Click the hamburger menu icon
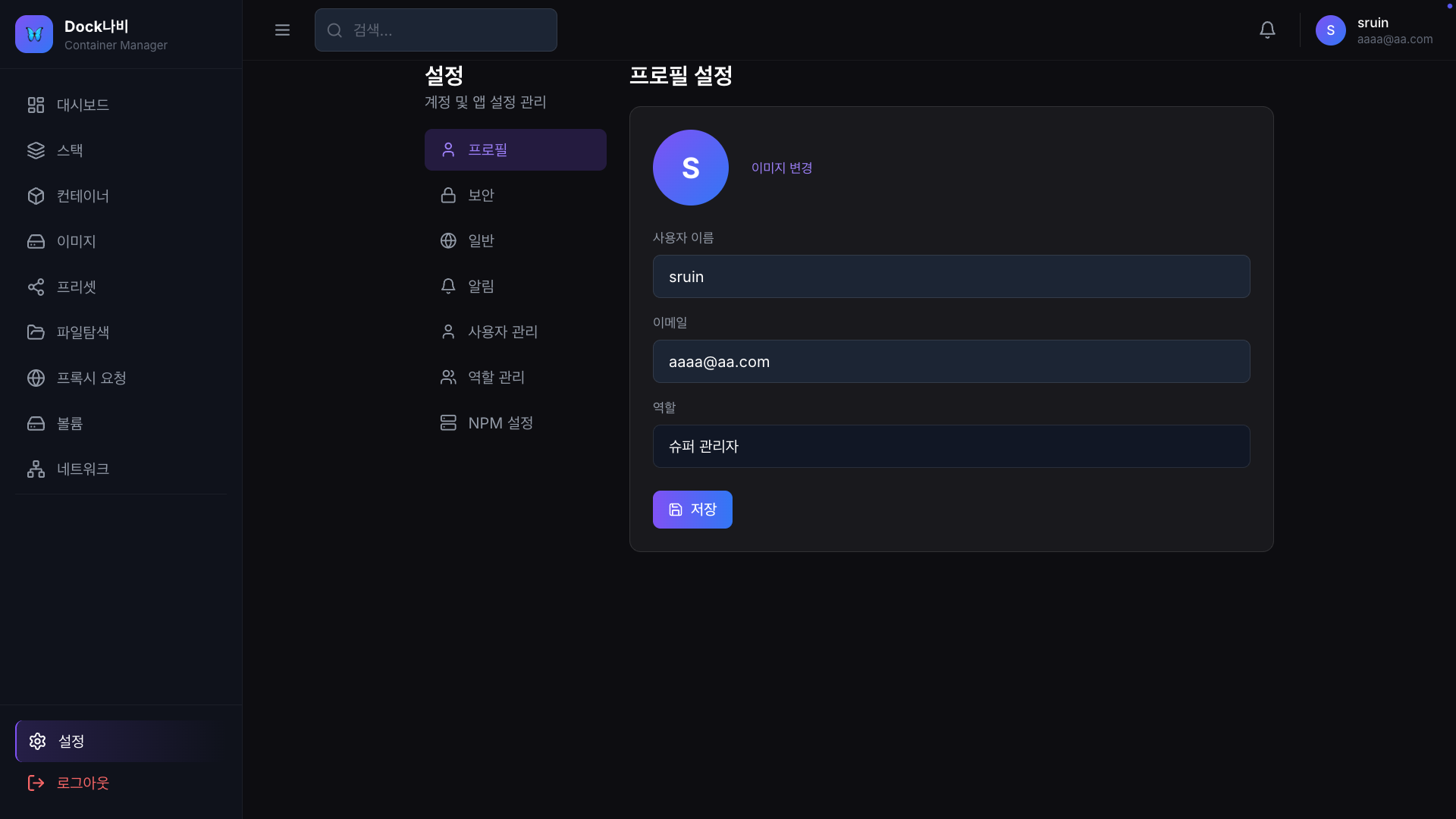The image size is (1456, 819). [282, 30]
